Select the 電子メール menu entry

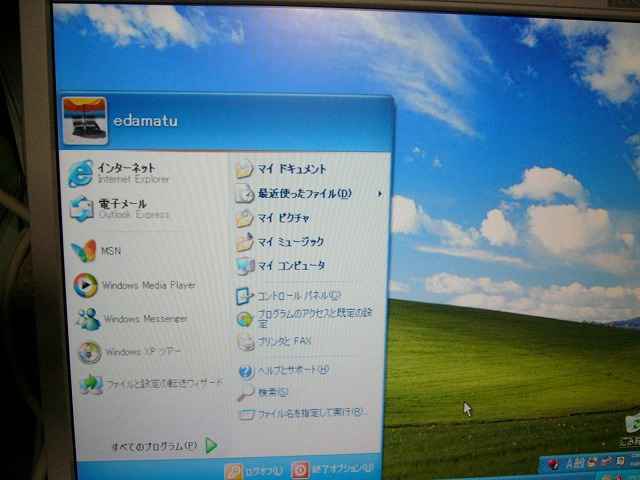pos(122,203)
